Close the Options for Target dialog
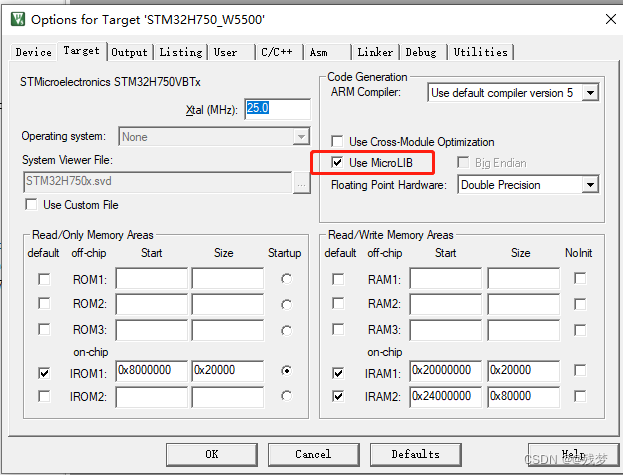The height and width of the screenshot is (475, 623). 610,19
